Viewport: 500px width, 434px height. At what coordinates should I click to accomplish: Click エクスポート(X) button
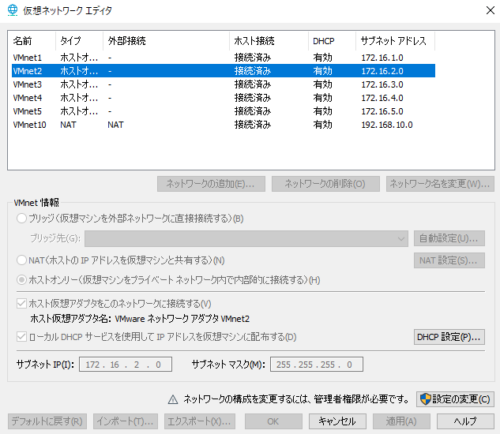200,421
